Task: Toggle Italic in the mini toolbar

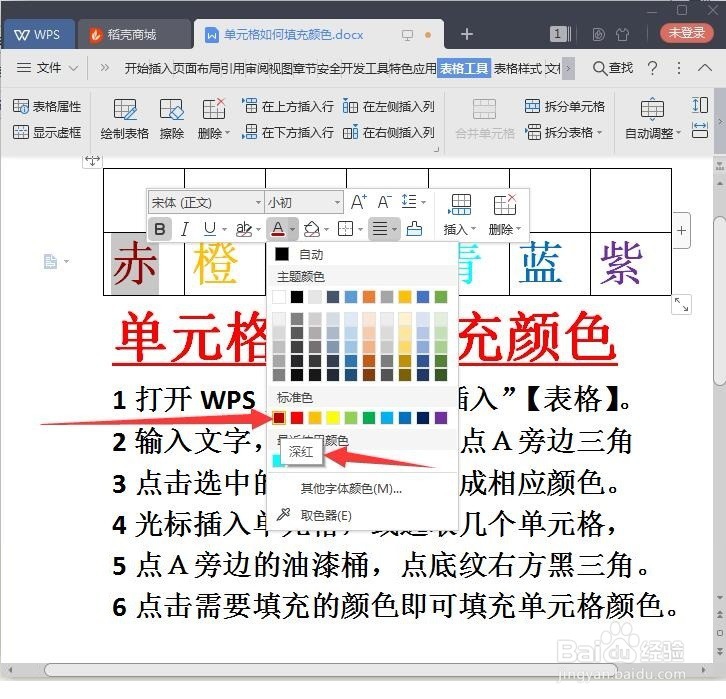Action: tap(185, 229)
